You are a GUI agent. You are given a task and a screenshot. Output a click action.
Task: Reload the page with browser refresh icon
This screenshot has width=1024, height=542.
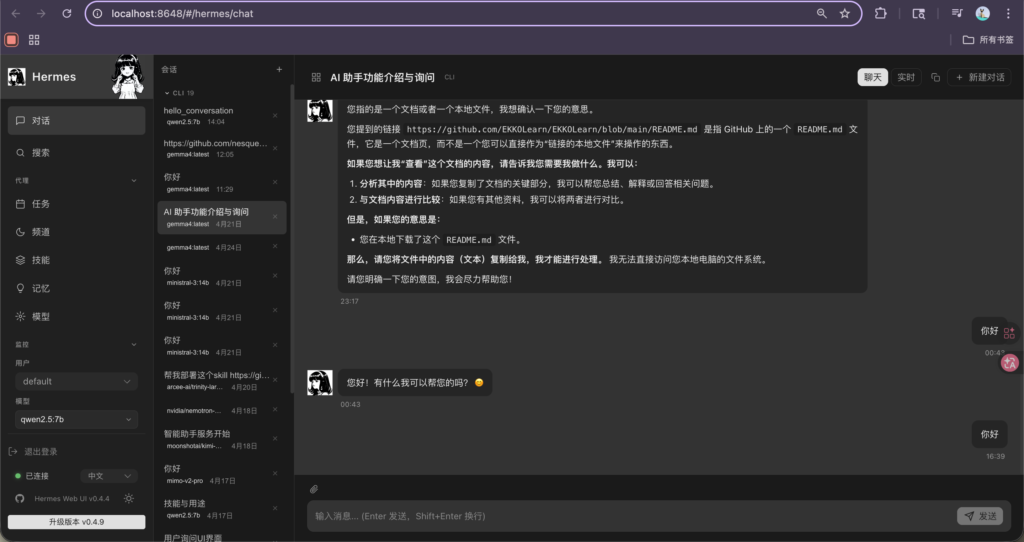coord(67,13)
